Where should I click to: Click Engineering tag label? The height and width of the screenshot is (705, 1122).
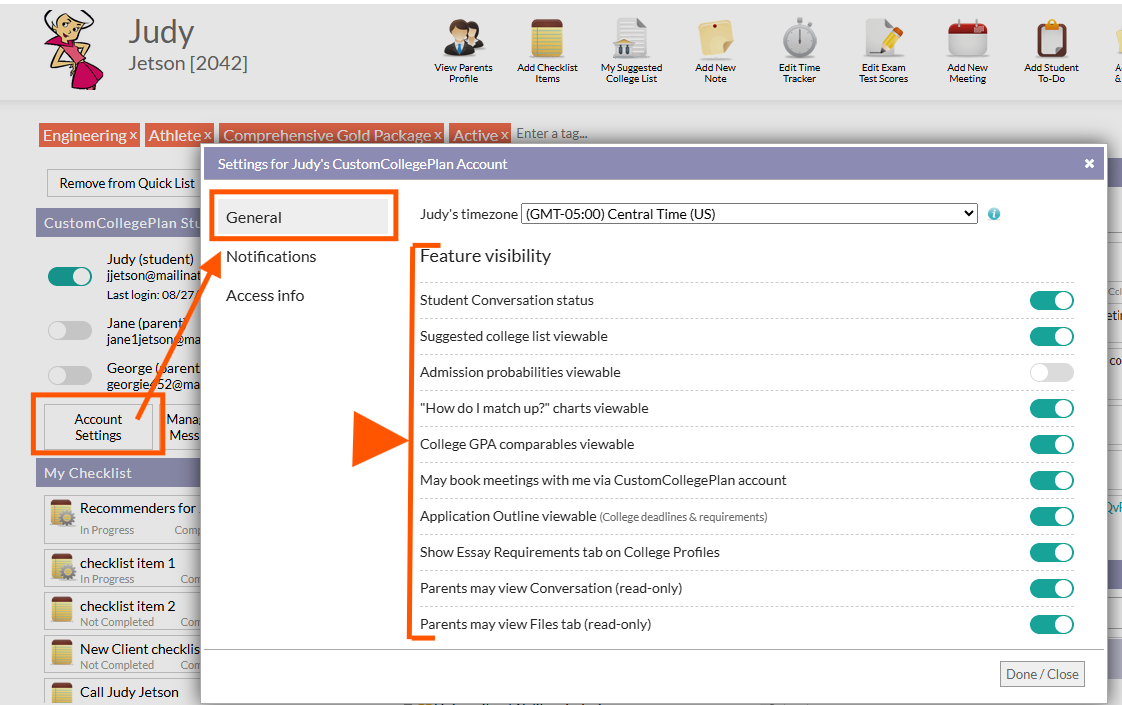coord(84,135)
